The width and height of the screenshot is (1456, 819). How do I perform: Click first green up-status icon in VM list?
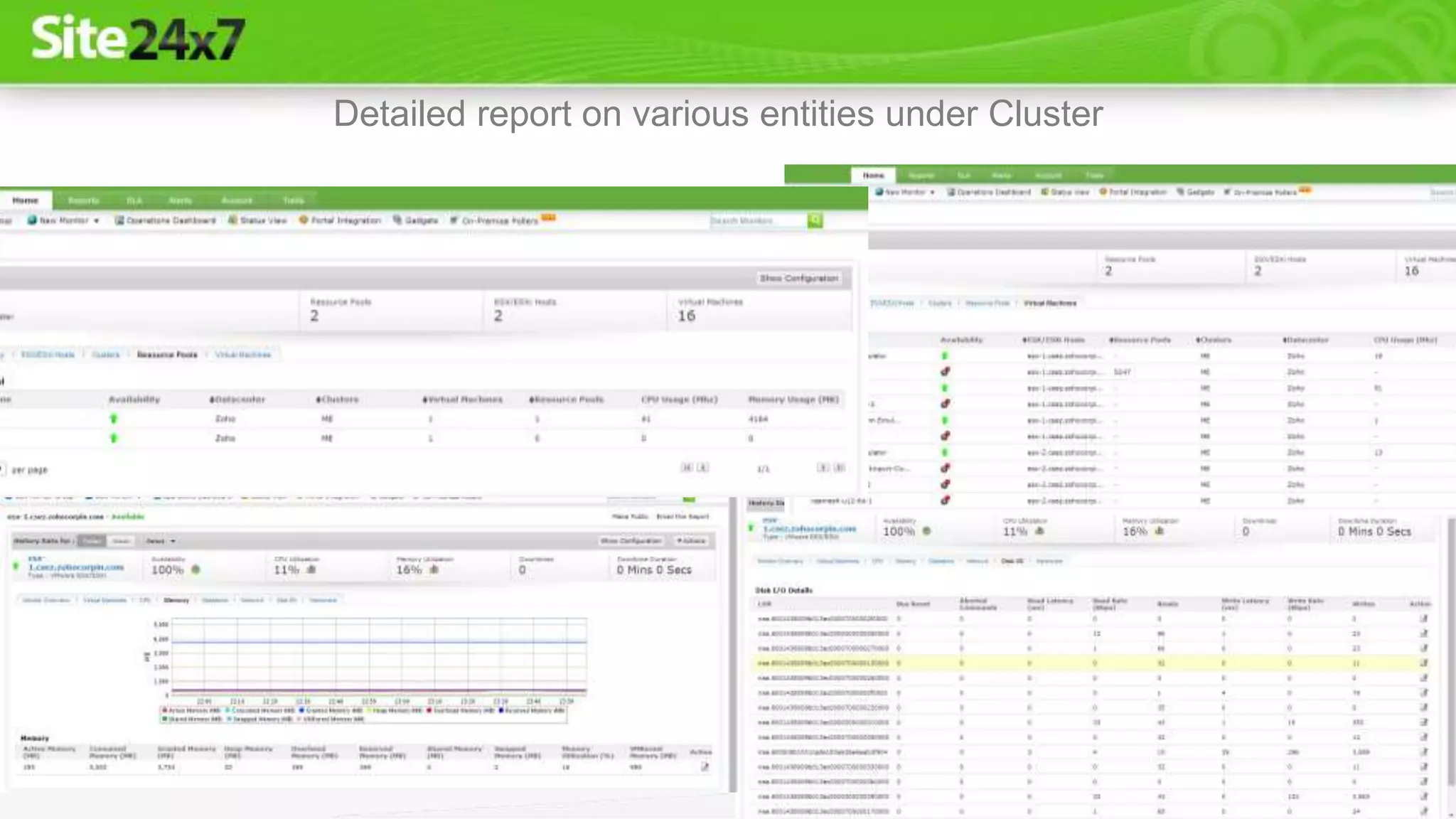tap(945, 355)
